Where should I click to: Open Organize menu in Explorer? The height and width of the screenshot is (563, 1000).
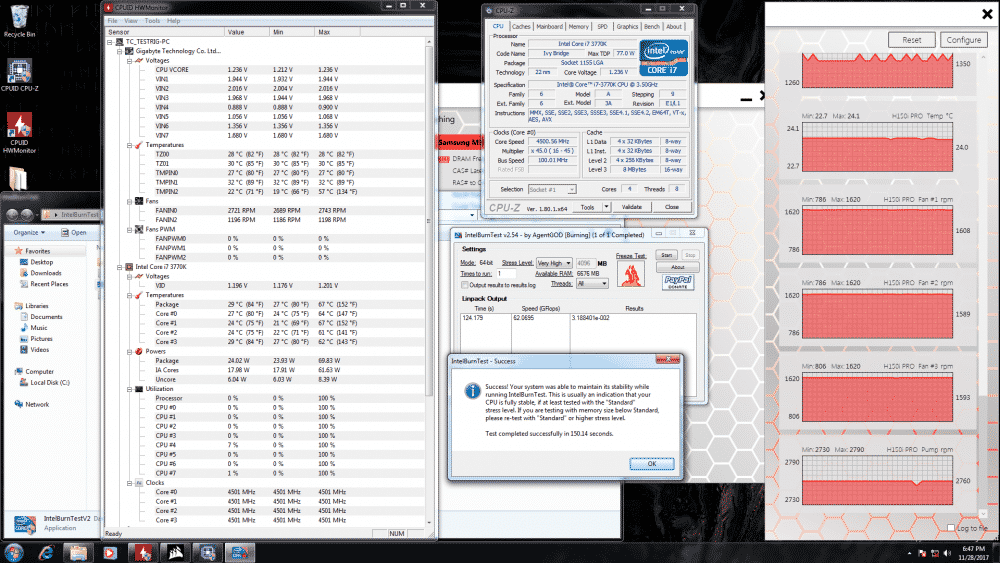point(29,233)
